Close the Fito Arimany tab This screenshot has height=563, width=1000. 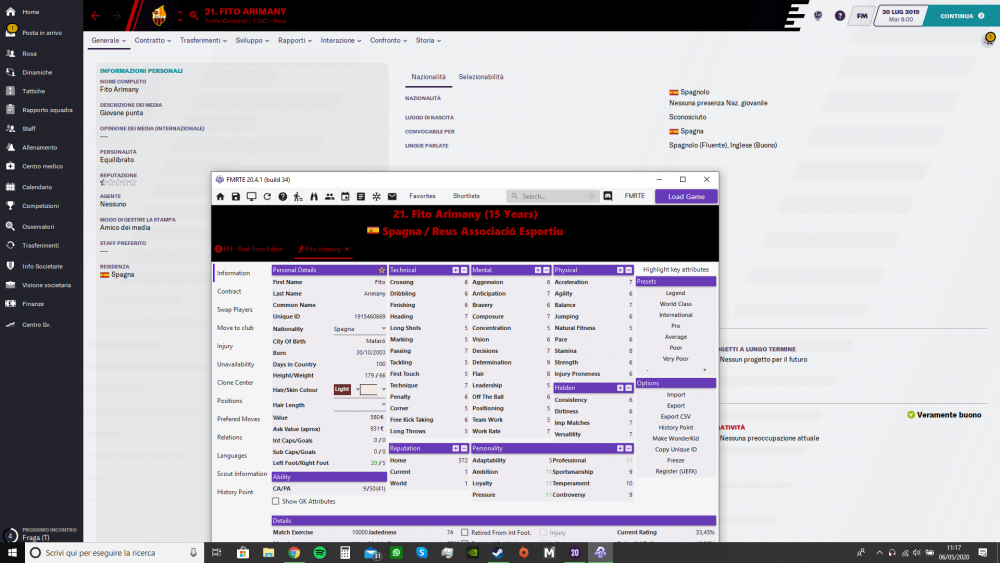pos(347,249)
